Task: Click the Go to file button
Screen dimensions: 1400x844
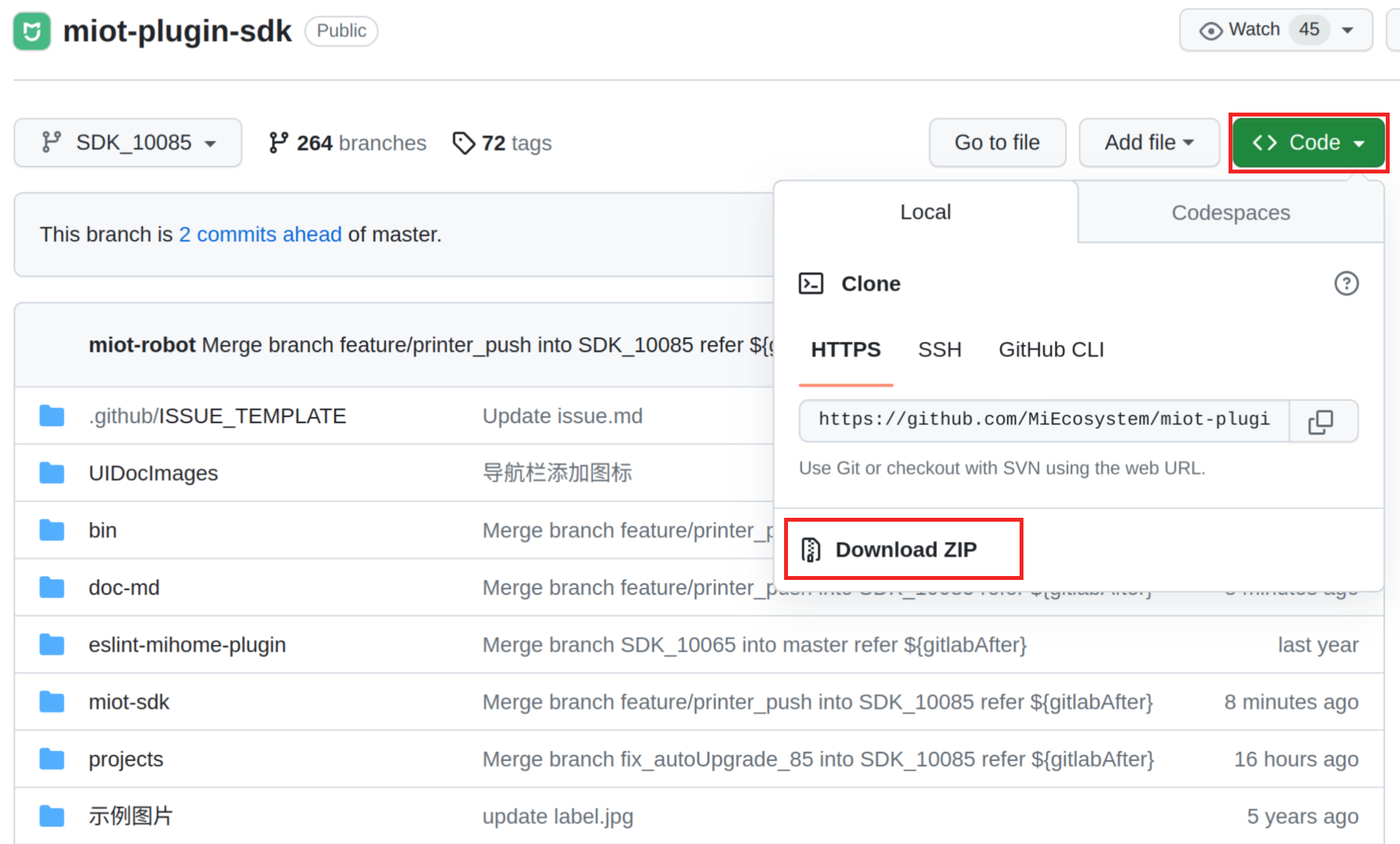Action: (997, 142)
